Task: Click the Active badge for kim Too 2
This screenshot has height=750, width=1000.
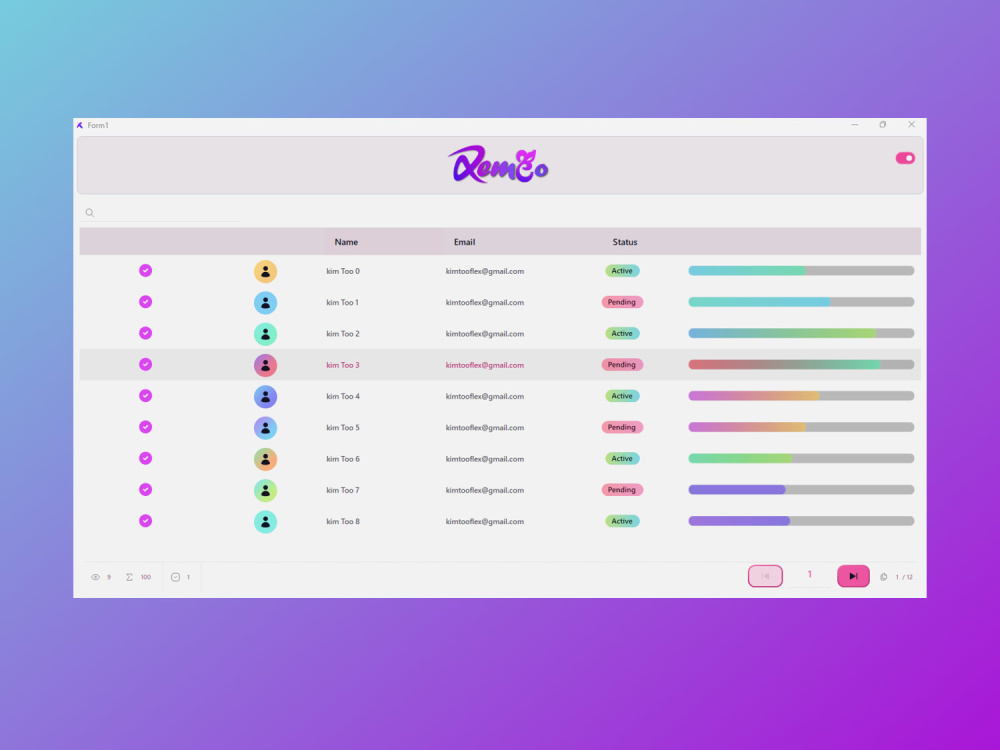Action: tap(622, 334)
